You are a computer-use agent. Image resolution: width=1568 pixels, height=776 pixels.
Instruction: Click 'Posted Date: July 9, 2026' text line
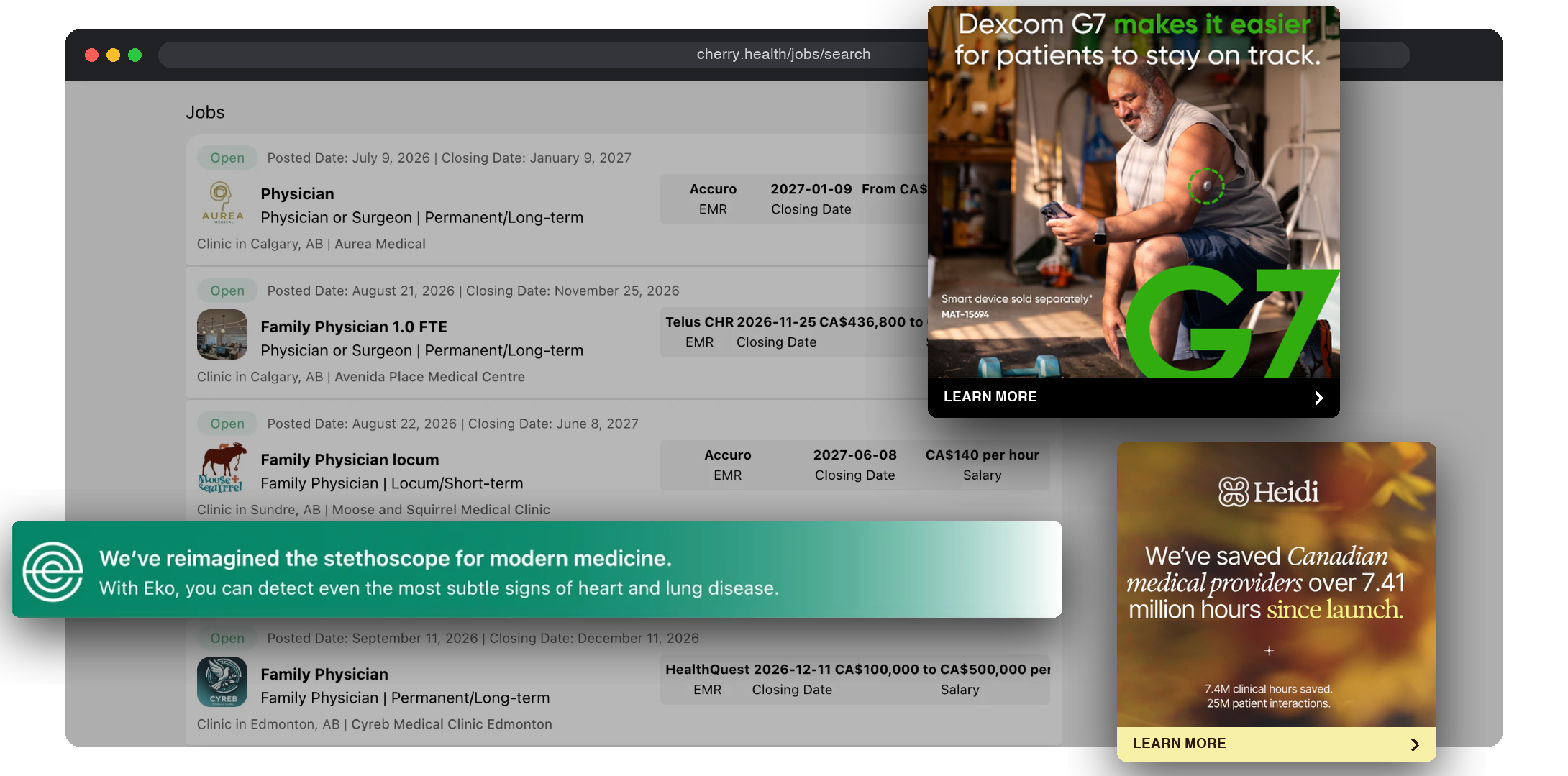coord(449,158)
